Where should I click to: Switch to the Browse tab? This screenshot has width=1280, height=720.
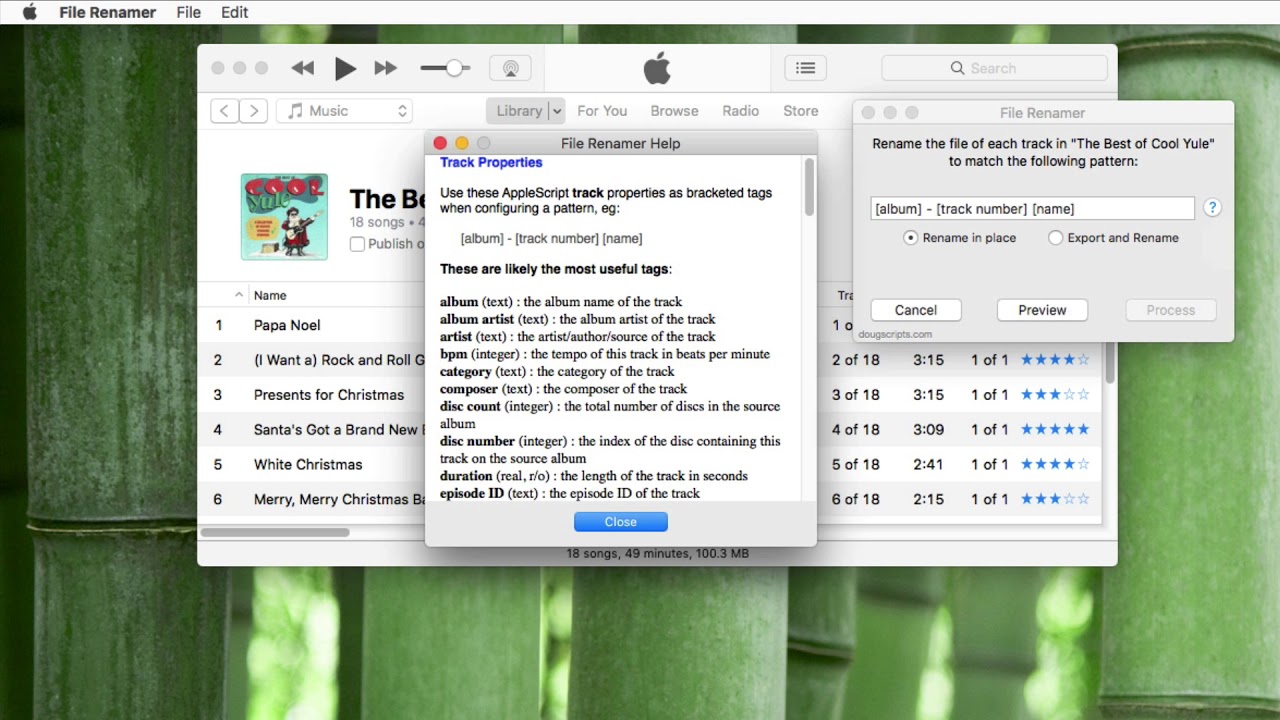coord(674,111)
